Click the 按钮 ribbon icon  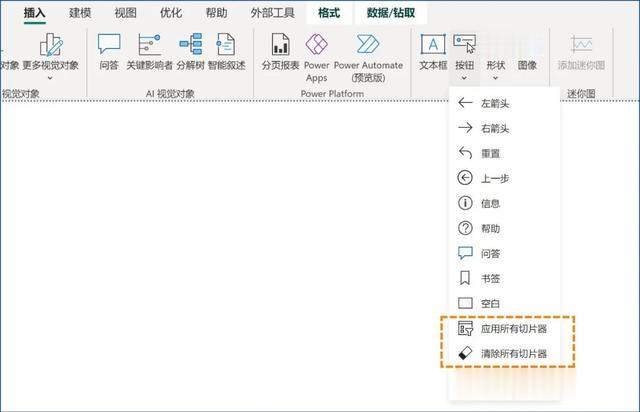[464, 44]
